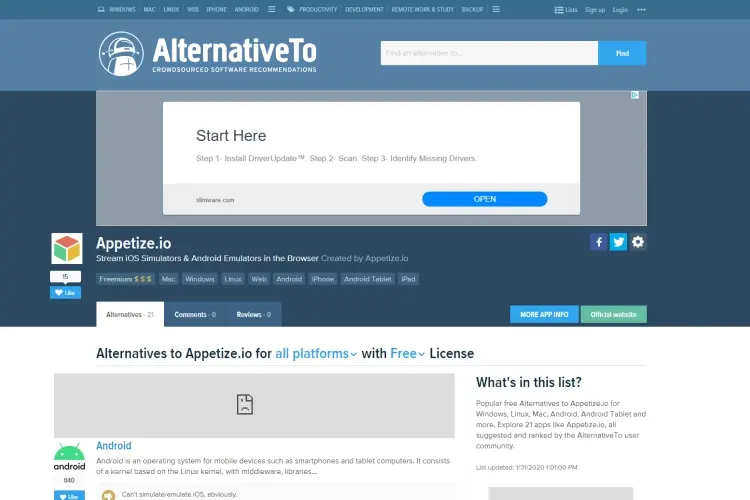The width and height of the screenshot is (750, 500).
Task: Open the Official website button
Action: point(614,314)
